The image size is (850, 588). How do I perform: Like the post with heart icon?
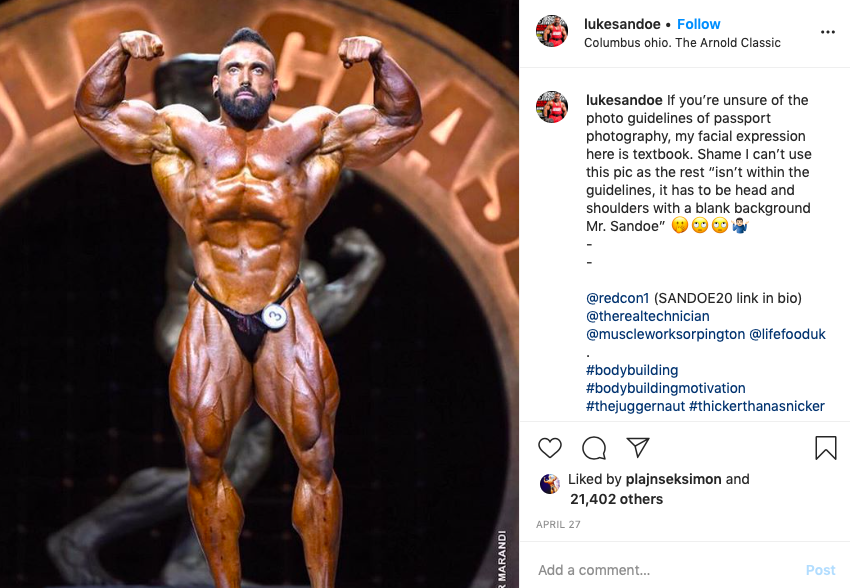pyautogui.click(x=550, y=448)
